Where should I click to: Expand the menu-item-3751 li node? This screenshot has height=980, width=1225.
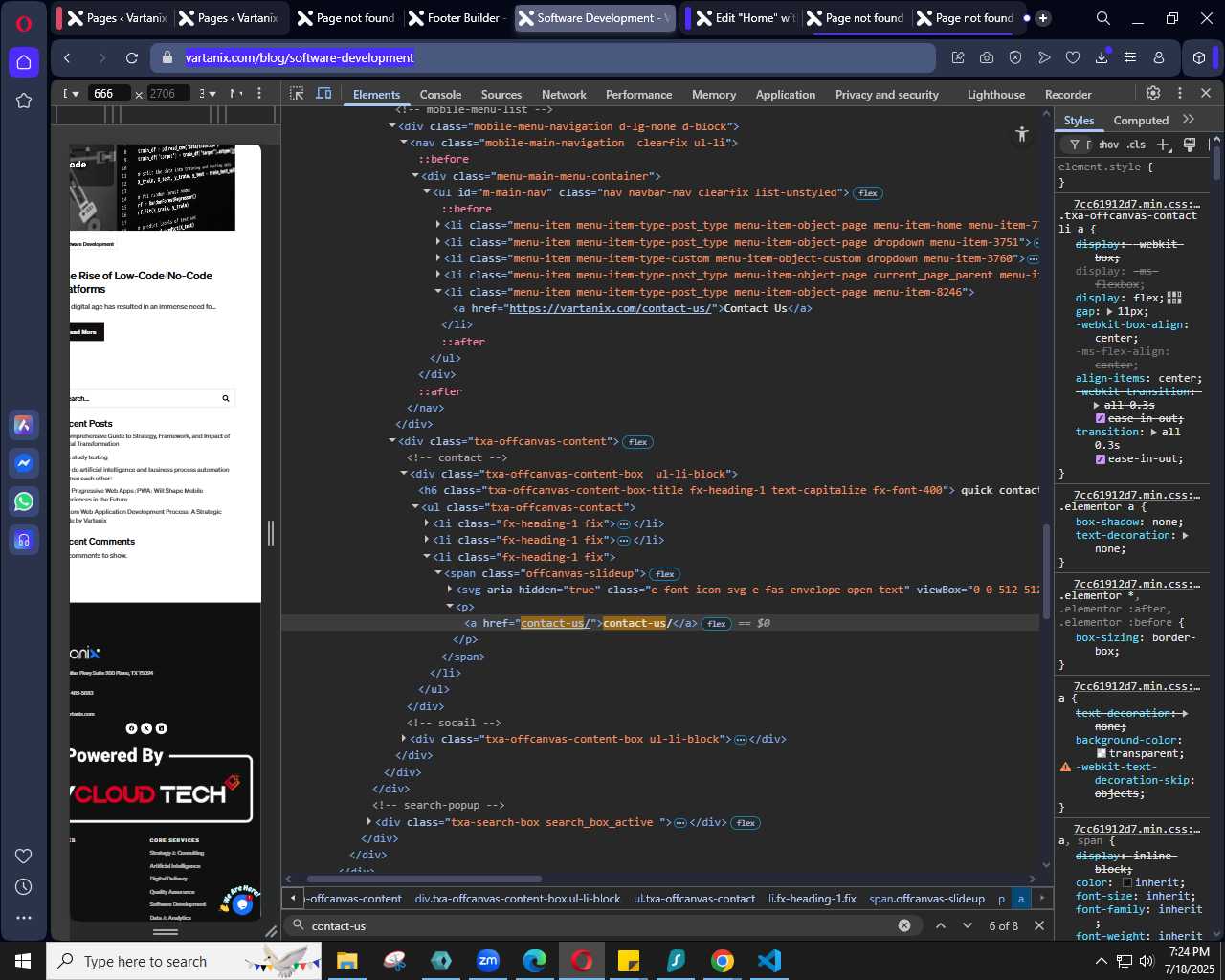[x=438, y=242]
